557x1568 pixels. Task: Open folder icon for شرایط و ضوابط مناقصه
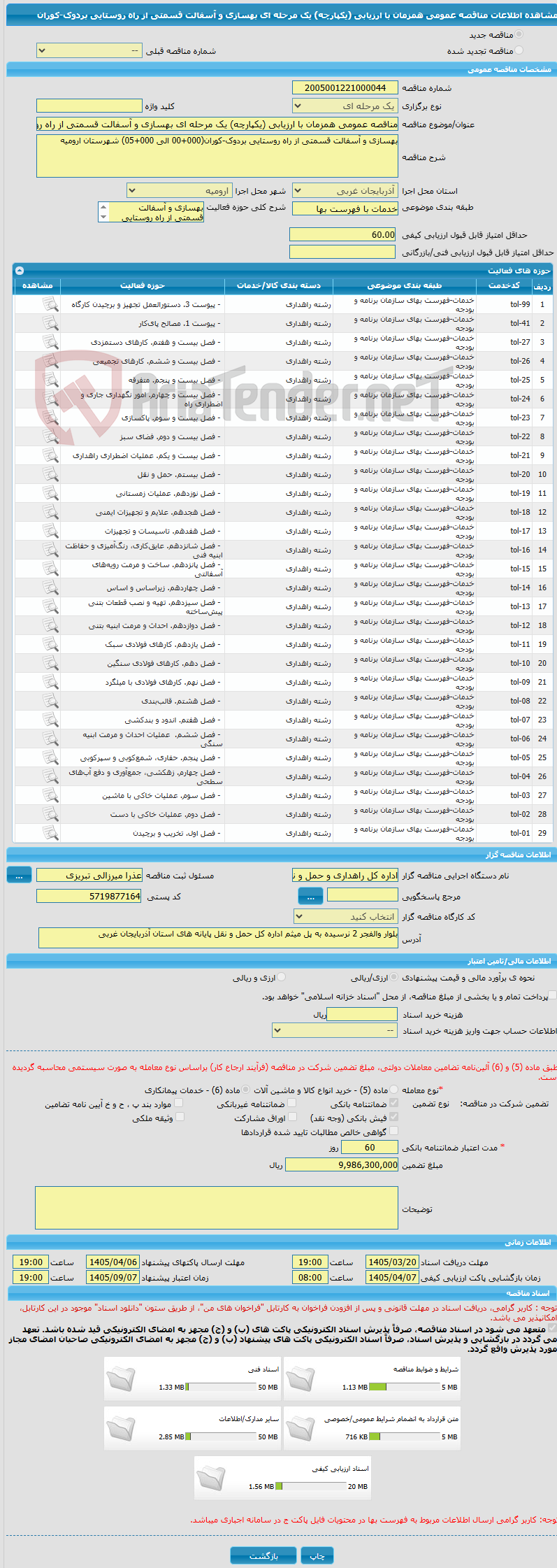pyautogui.click(x=300, y=1378)
